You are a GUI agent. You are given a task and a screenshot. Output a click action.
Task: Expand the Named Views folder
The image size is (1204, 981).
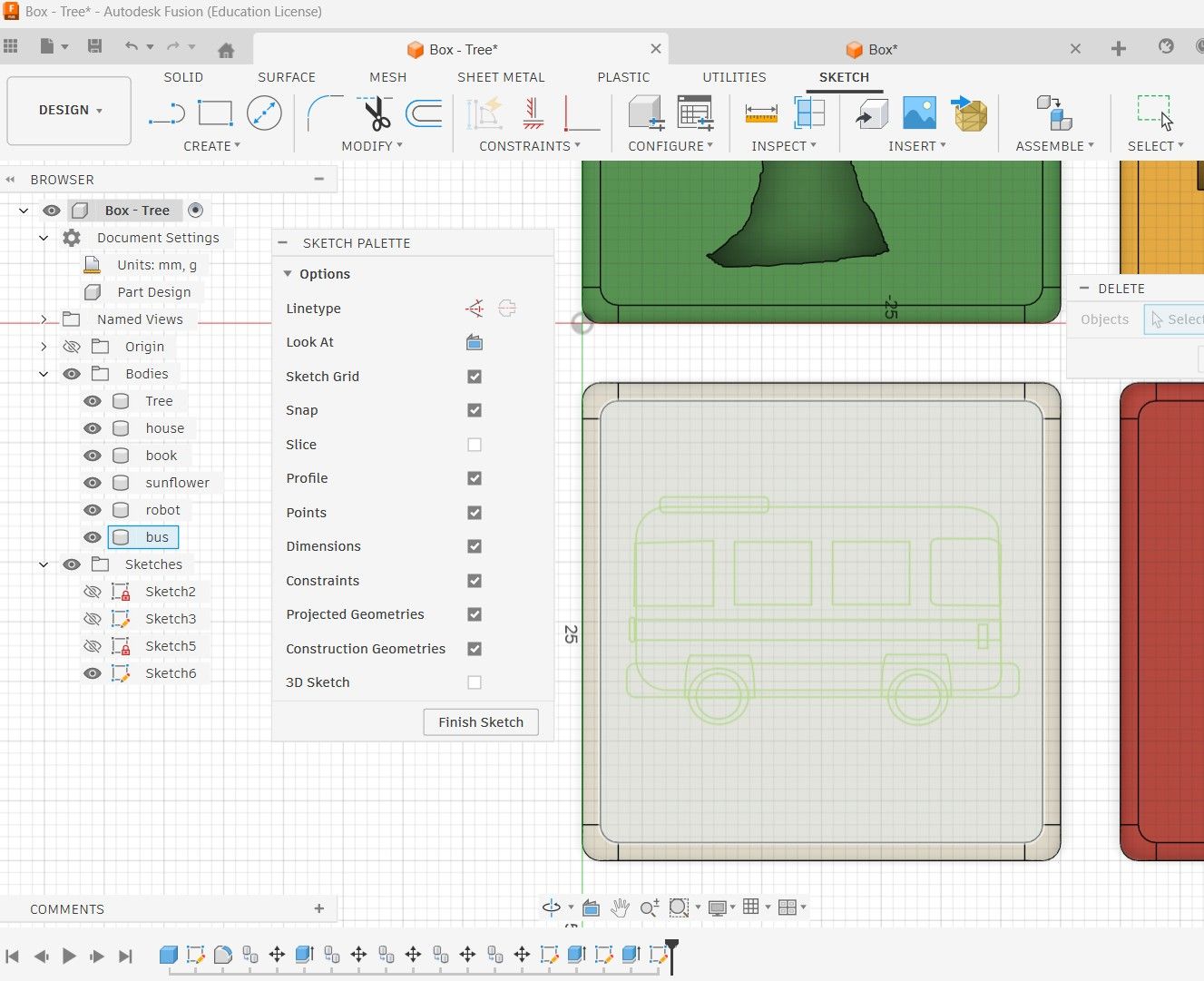44,319
